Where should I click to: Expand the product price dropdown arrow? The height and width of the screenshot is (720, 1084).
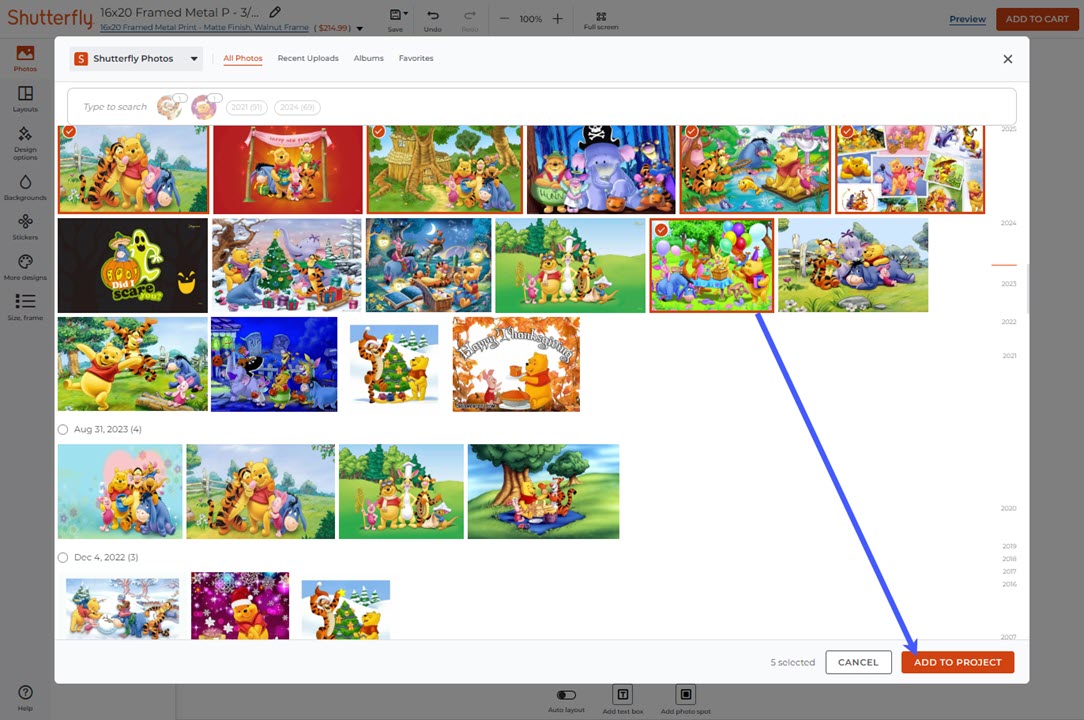click(x=359, y=28)
